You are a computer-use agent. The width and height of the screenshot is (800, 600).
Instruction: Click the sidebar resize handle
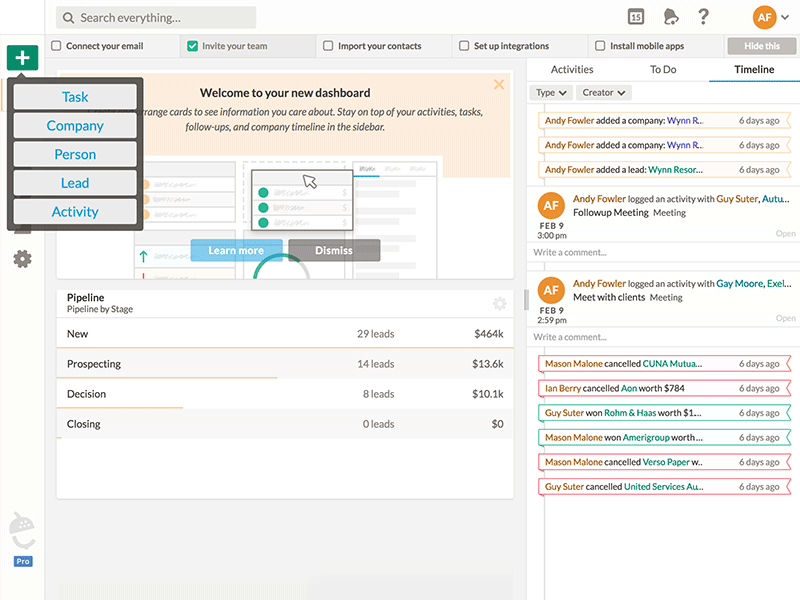point(526,300)
